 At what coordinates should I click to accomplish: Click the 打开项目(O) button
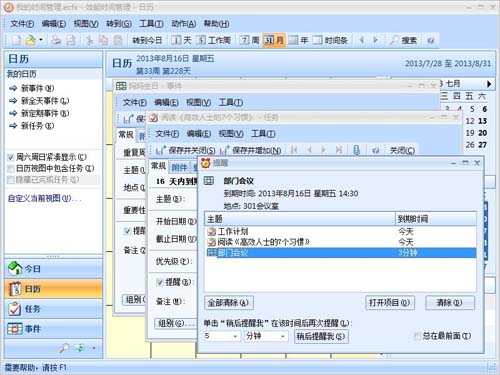(390, 303)
